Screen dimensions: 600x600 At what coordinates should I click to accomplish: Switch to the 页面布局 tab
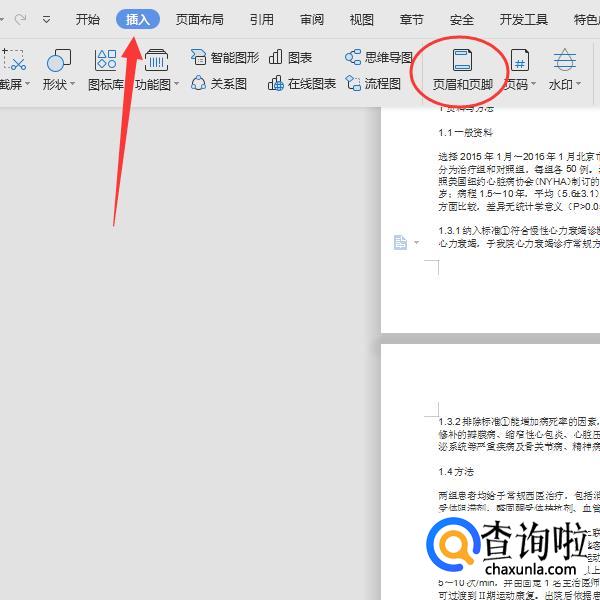pyautogui.click(x=199, y=19)
